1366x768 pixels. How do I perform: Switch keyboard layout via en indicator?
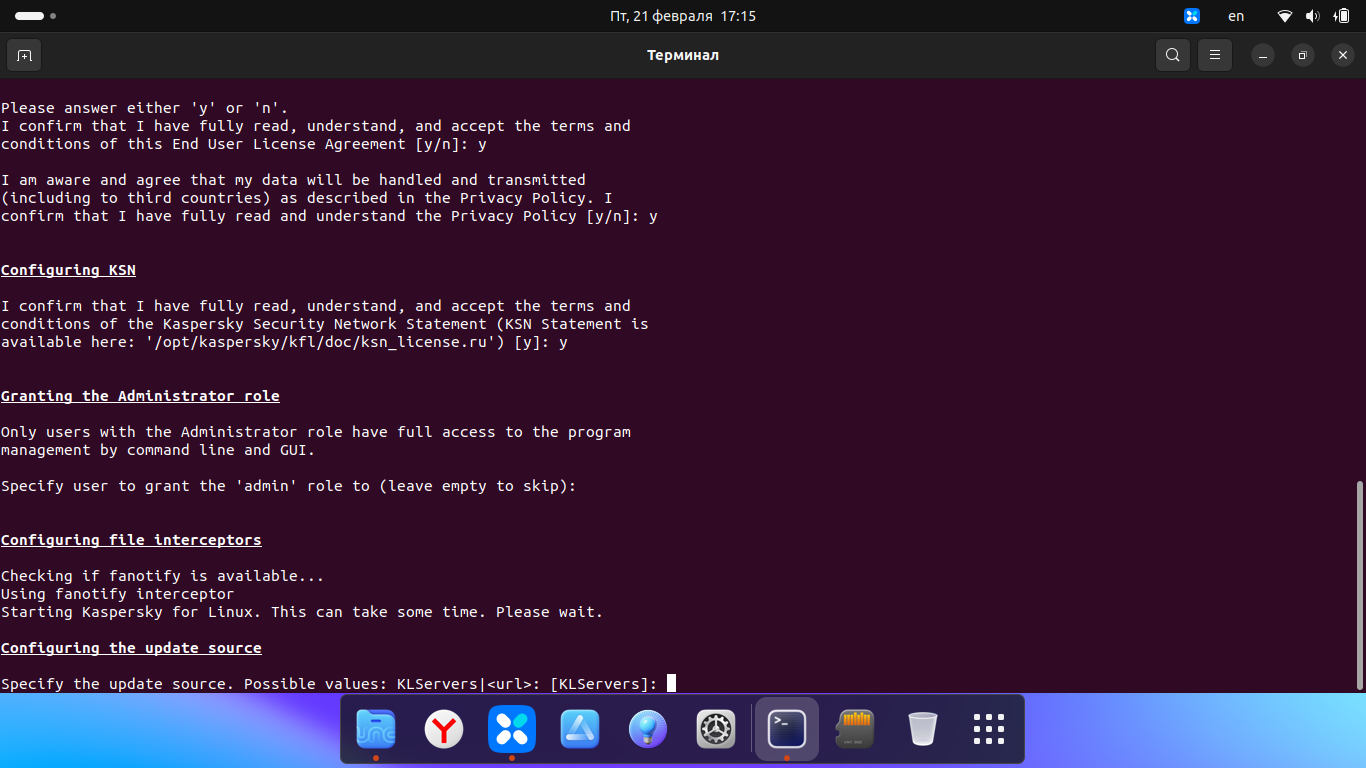point(1237,16)
